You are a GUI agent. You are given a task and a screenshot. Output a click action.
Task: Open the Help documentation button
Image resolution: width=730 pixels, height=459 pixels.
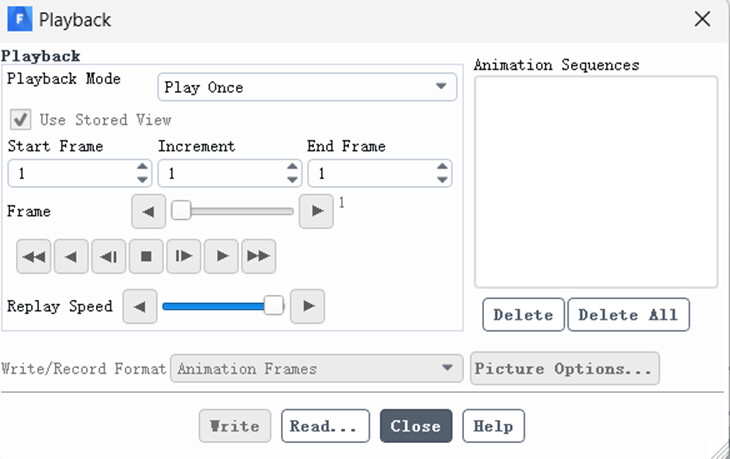[493, 426]
